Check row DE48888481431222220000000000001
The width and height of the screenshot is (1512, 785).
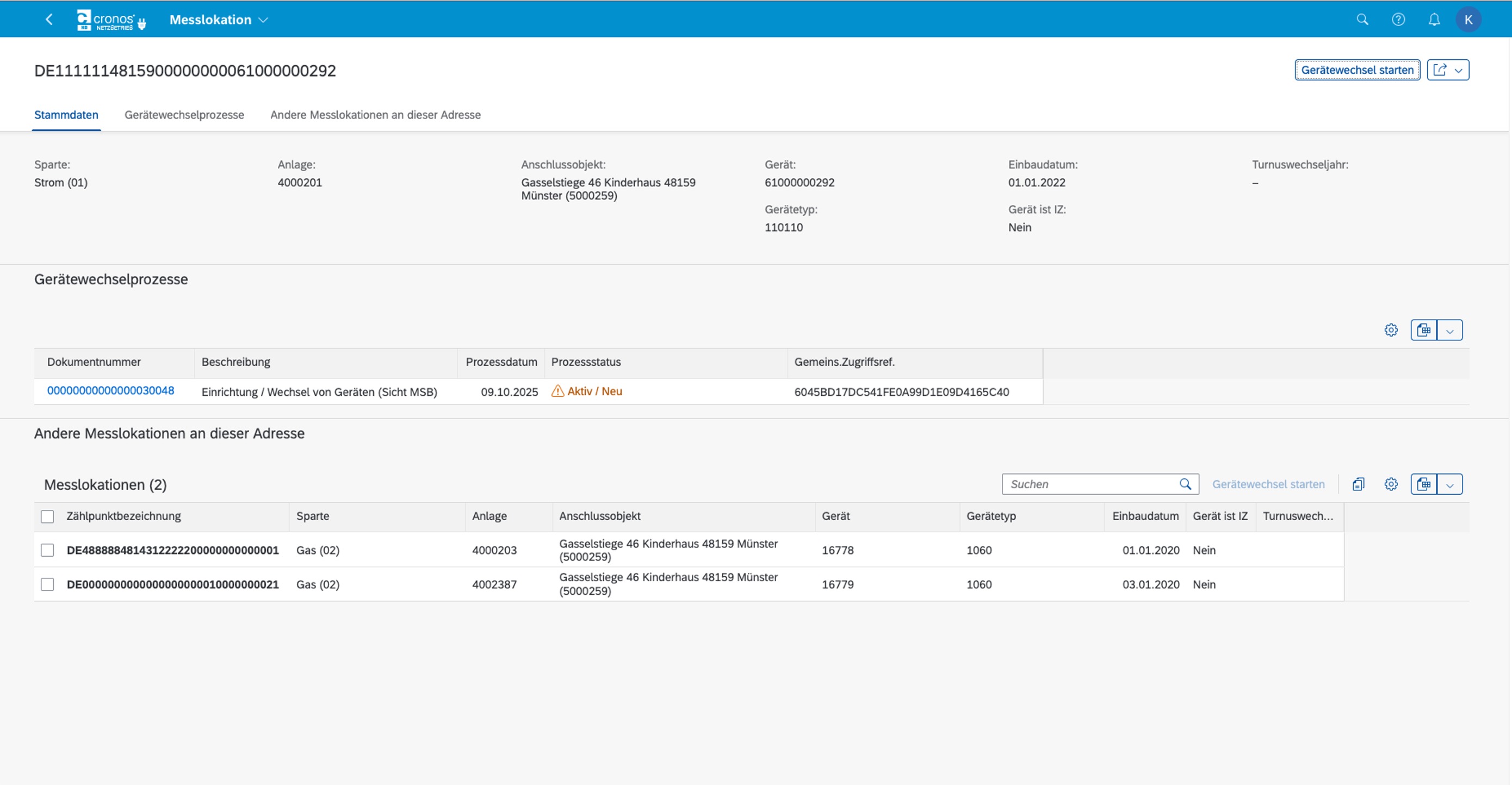point(47,550)
